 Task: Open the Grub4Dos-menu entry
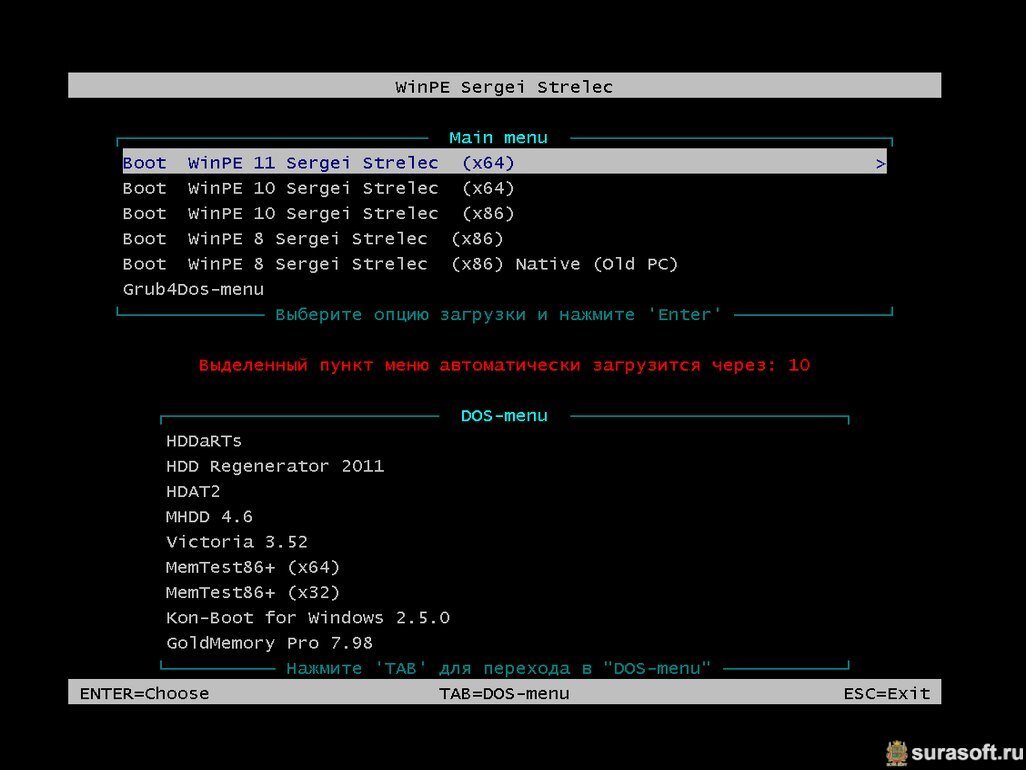(x=193, y=289)
